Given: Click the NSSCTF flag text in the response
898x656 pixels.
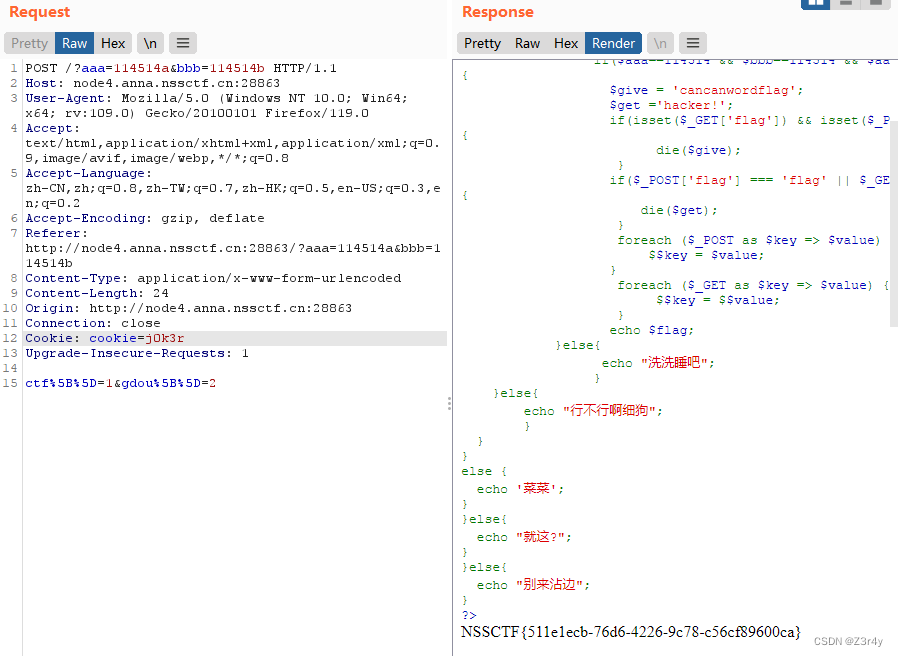Looking at the screenshot, I should (x=630, y=632).
